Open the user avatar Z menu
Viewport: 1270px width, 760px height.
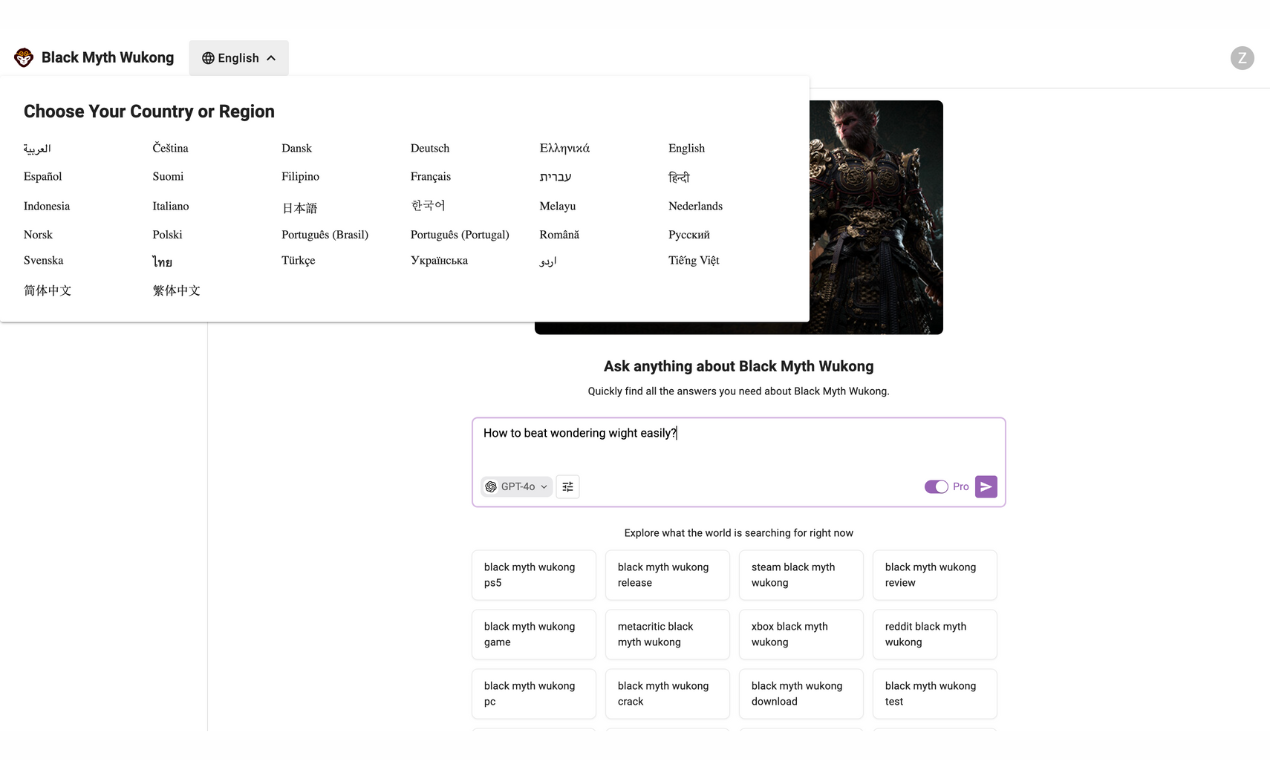tap(1242, 58)
